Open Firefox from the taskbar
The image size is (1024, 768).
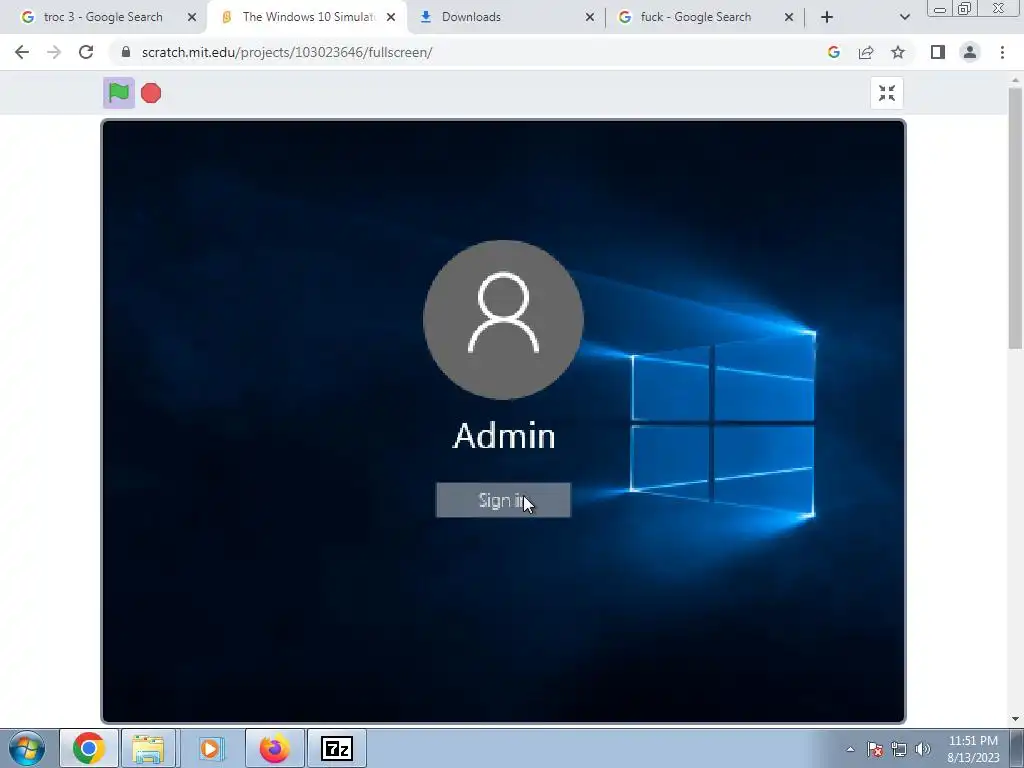(274, 748)
